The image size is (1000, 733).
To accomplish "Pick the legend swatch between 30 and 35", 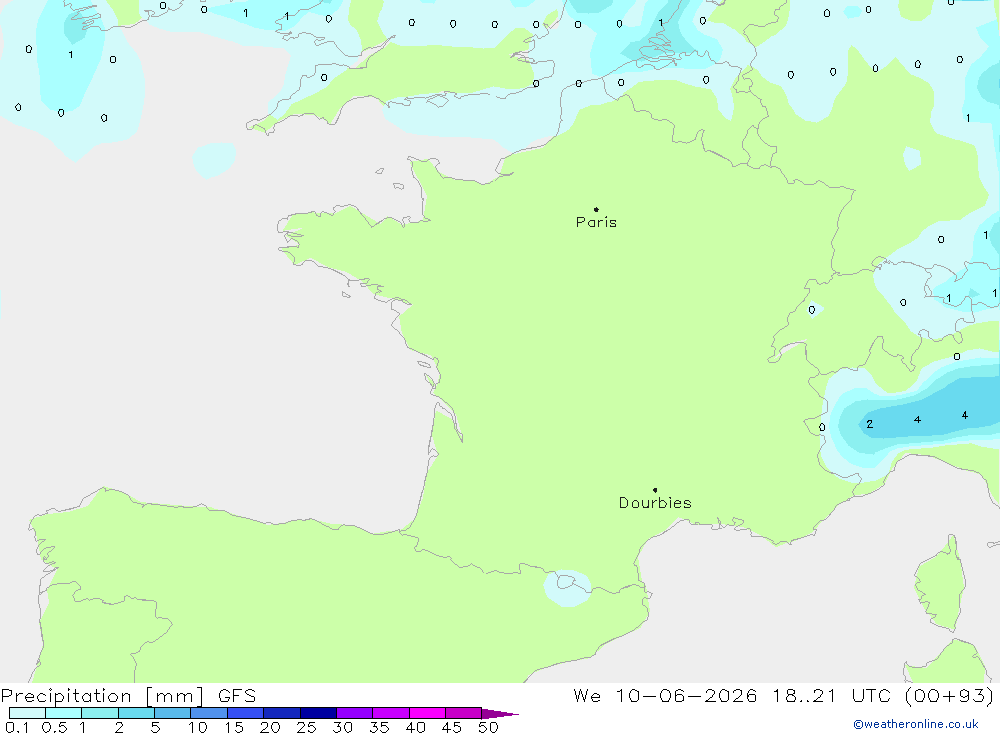I will point(355,713).
